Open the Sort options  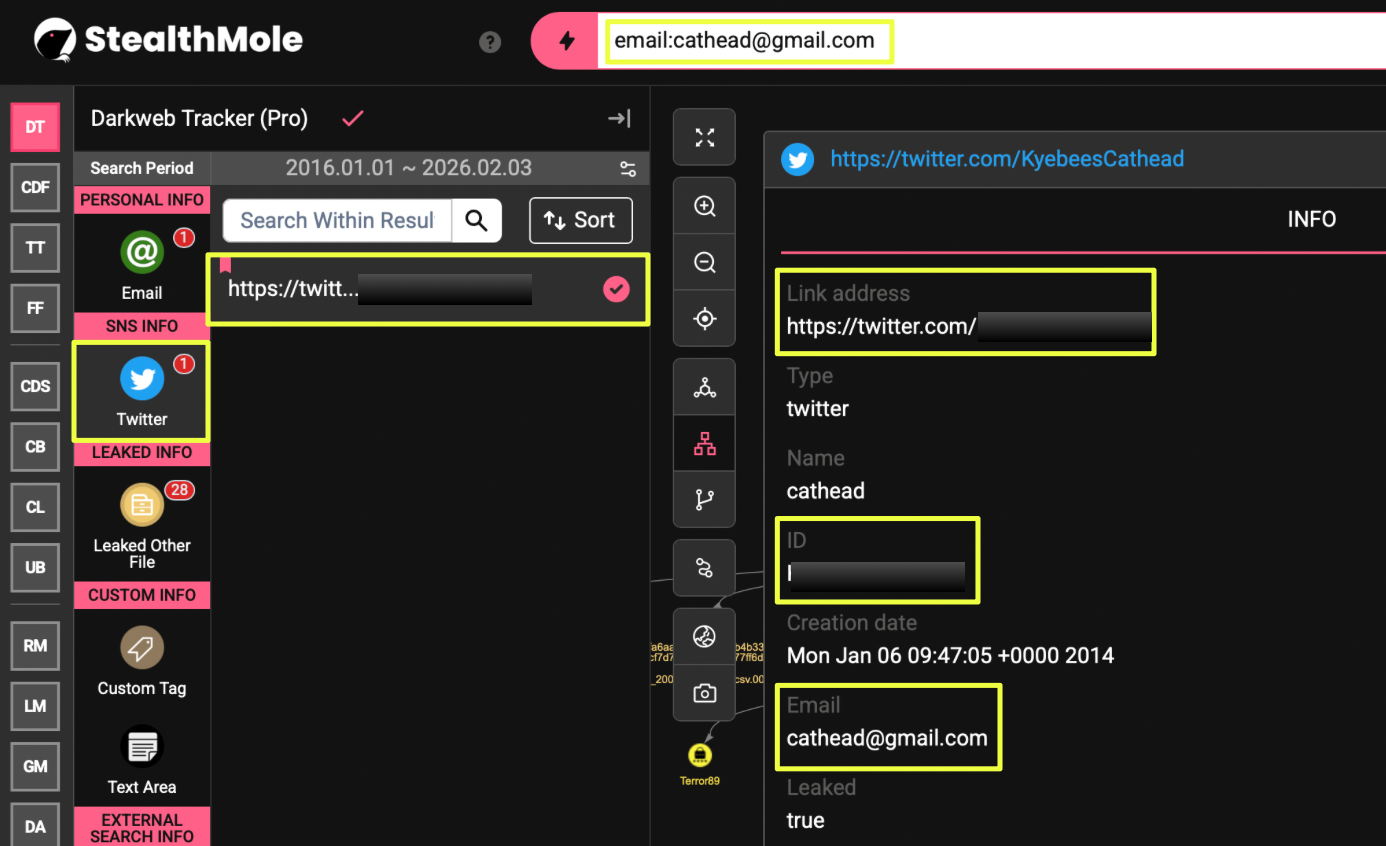tap(580, 220)
